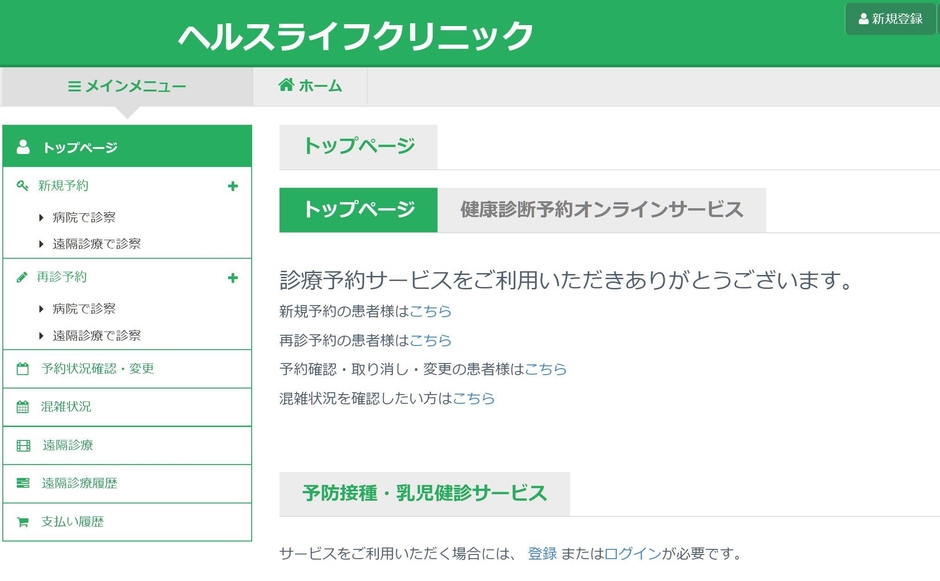Click the home icon on the ホーム tab
The image size is (940, 581).
(288, 86)
